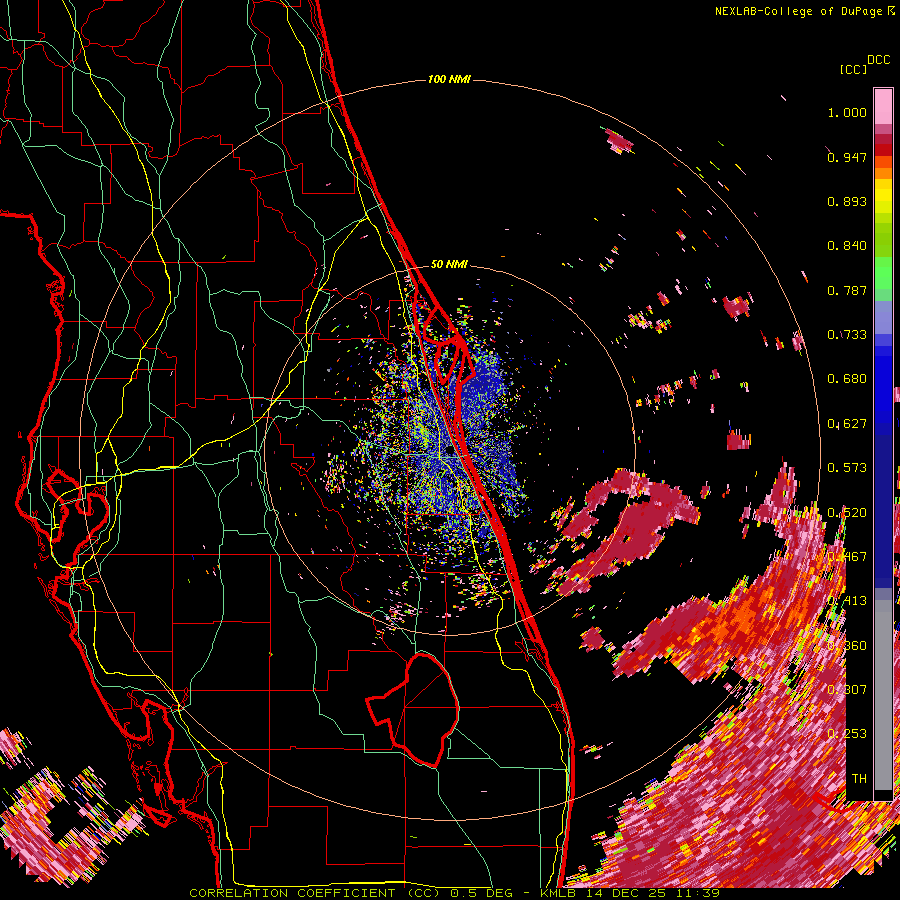Click the 1.000 legend value
Viewport: 900px width, 900px height.
847,112
